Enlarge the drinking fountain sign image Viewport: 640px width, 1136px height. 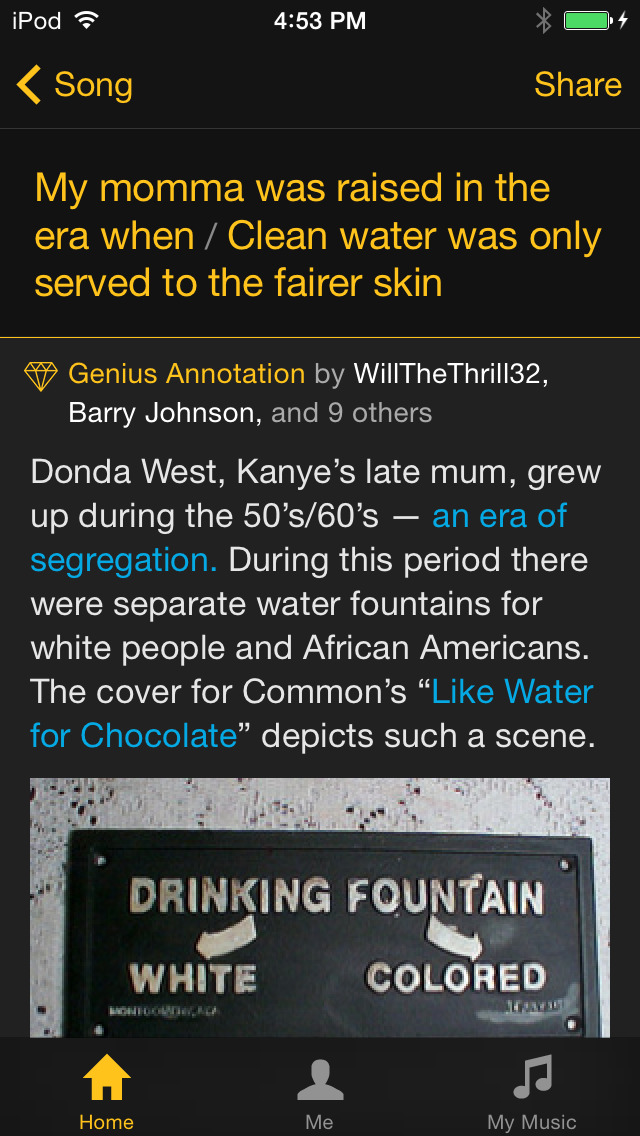coord(320,906)
